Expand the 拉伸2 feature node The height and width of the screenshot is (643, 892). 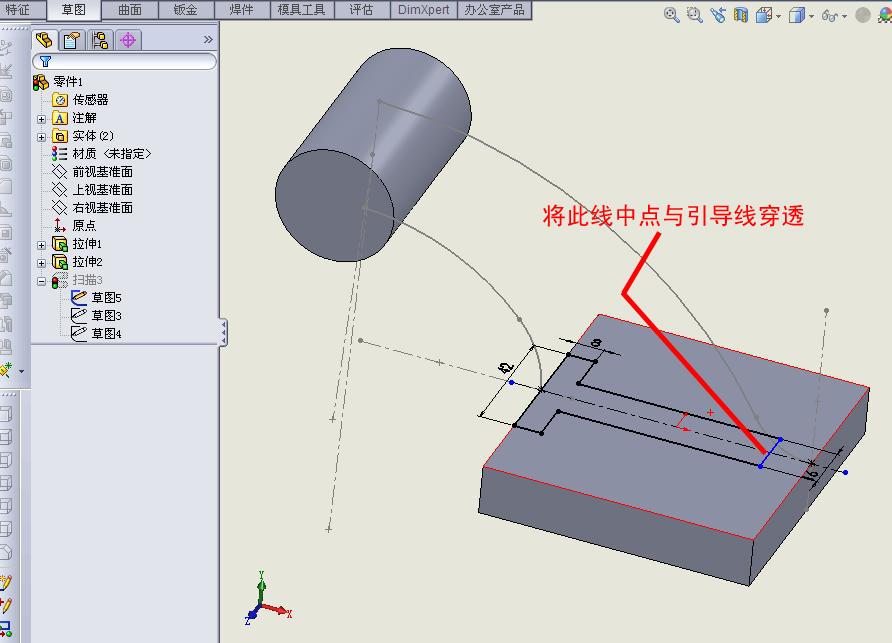tap(41, 263)
